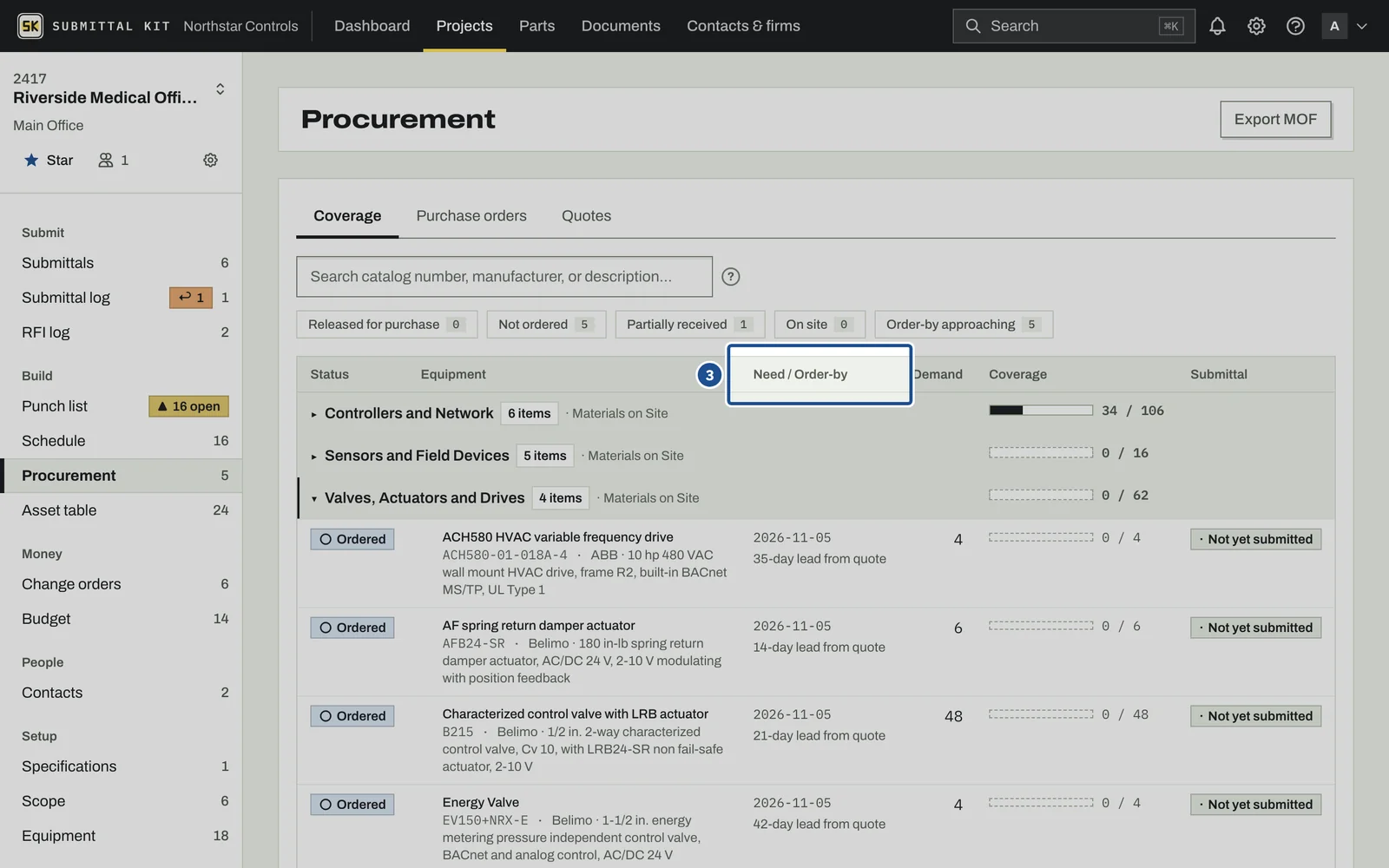The height and width of the screenshot is (868, 1389).
Task: Toggle Not ordered filter chip
Action: tap(546, 325)
